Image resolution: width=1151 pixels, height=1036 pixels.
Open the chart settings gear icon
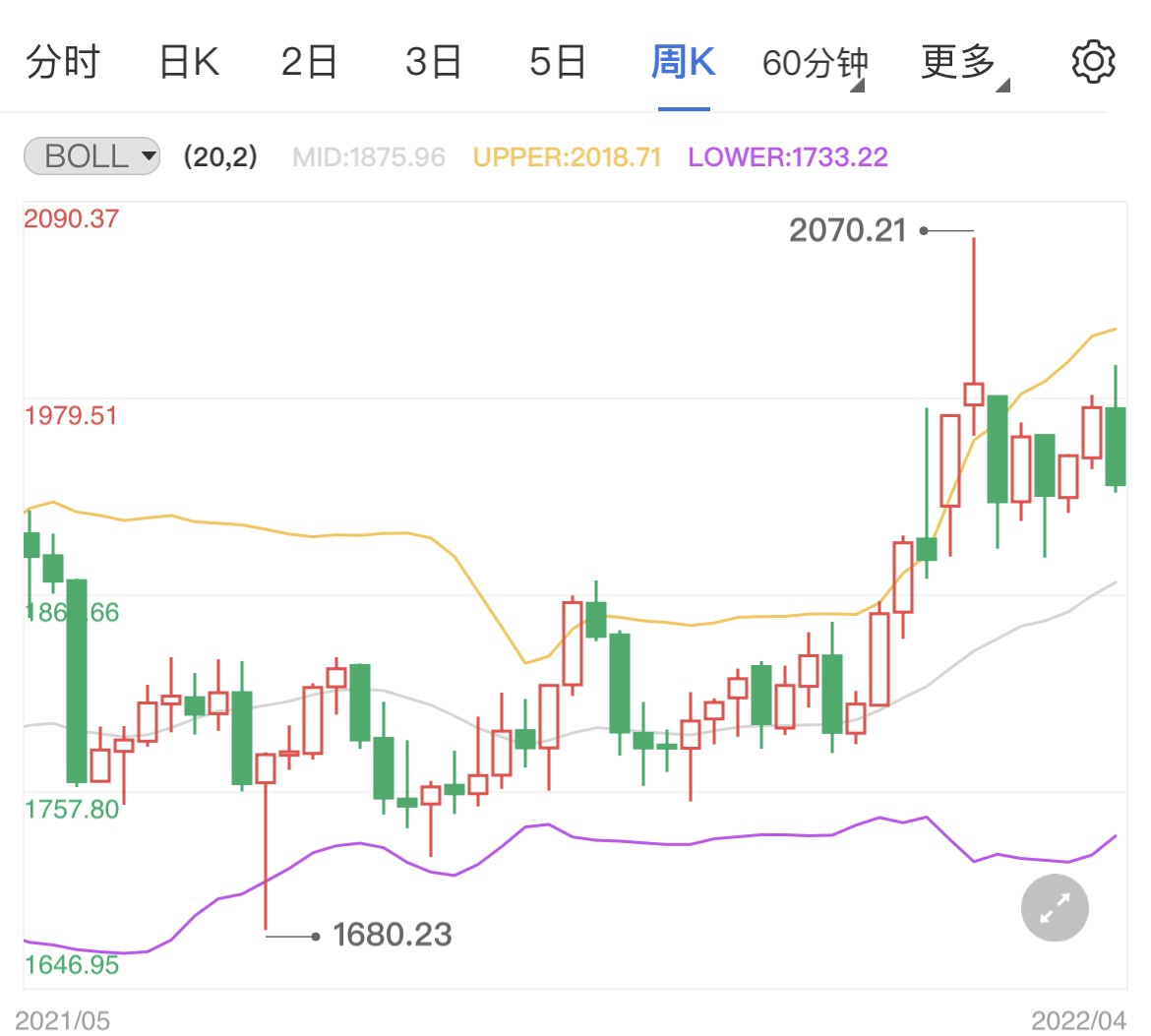(x=1092, y=61)
